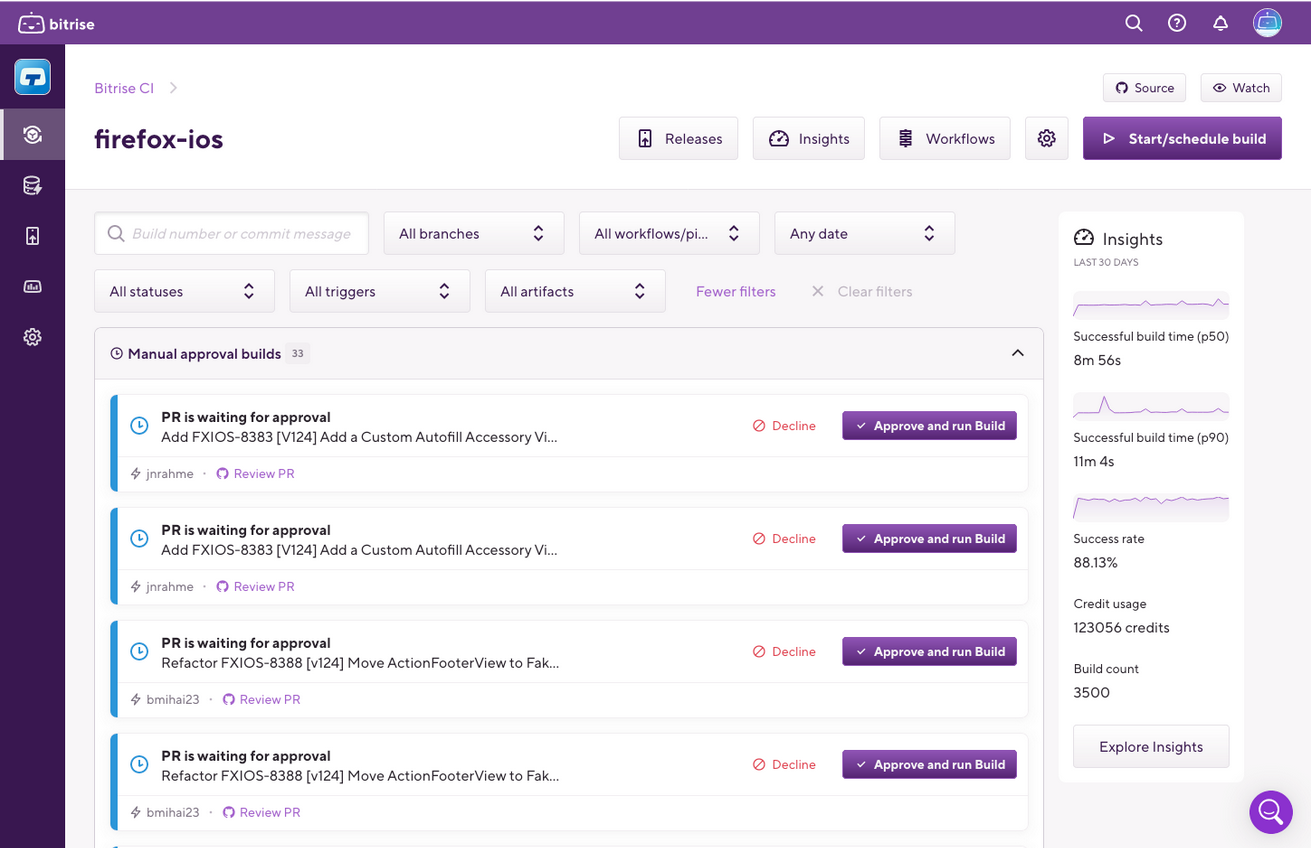Open the Releases tab

tap(678, 138)
